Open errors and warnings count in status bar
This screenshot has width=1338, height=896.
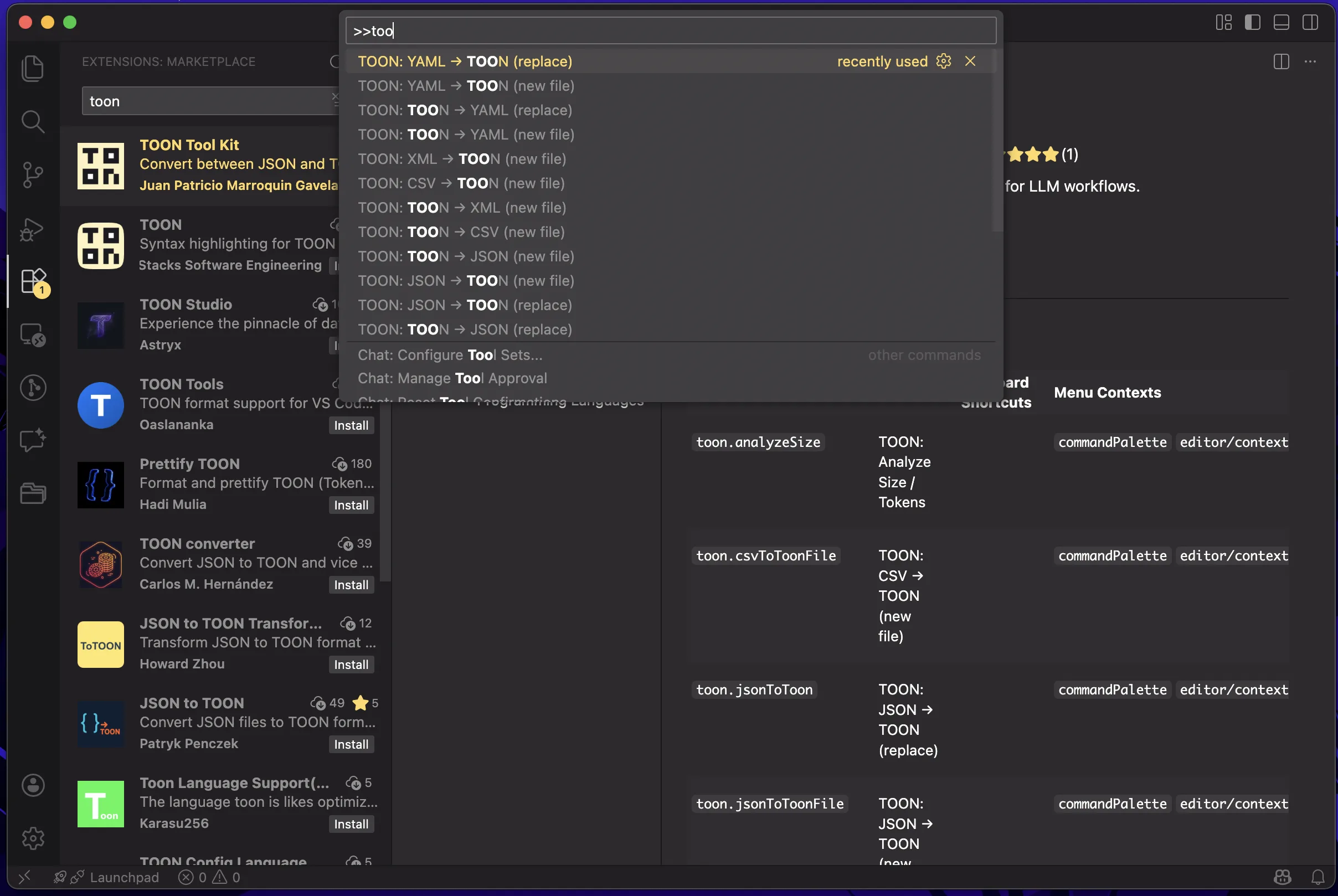tap(209, 877)
